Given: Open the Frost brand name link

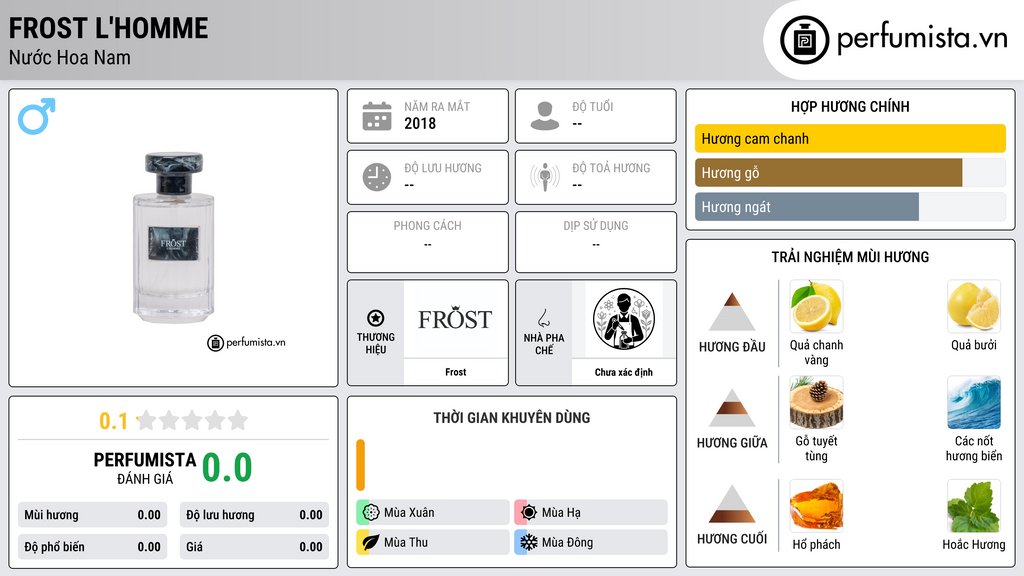Looking at the screenshot, I should coord(455,372).
